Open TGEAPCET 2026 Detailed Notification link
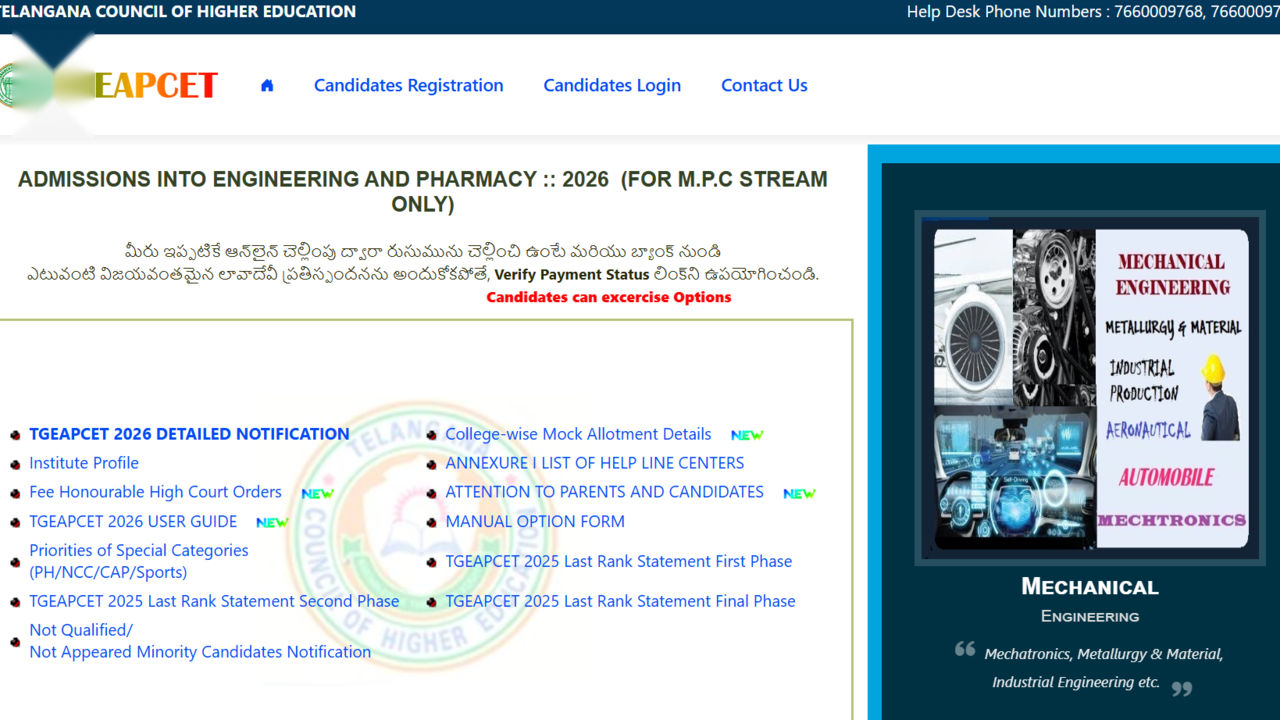The width and height of the screenshot is (1280, 720). 189,434
